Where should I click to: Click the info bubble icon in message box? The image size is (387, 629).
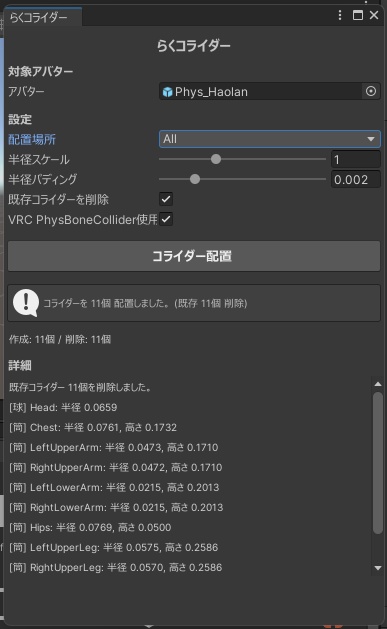(26, 303)
